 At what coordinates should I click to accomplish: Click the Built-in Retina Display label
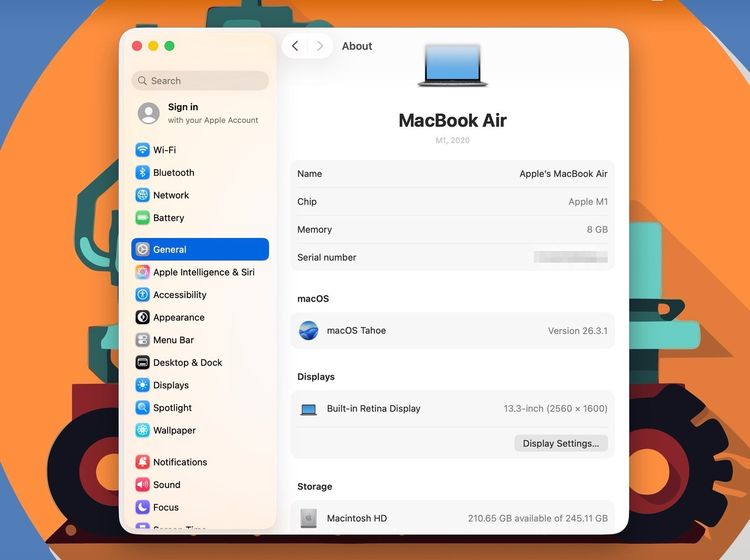click(x=374, y=408)
